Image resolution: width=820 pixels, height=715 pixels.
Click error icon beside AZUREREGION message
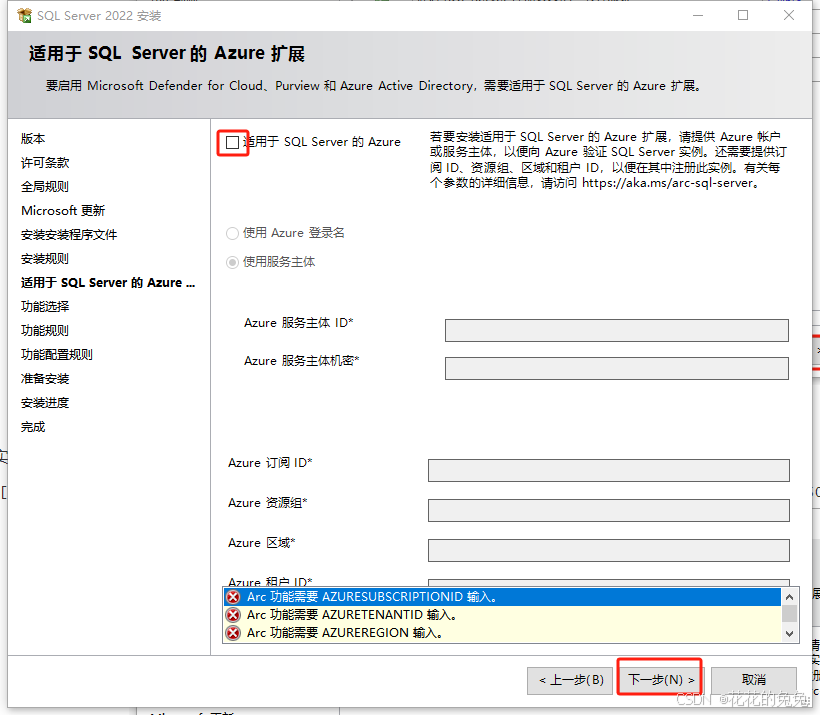tap(233, 633)
